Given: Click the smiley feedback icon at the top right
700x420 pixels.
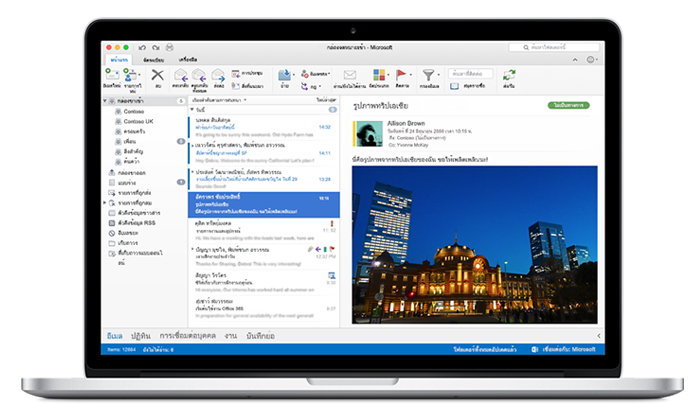Looking at the screenshot, I should click(x=590, y=59).
